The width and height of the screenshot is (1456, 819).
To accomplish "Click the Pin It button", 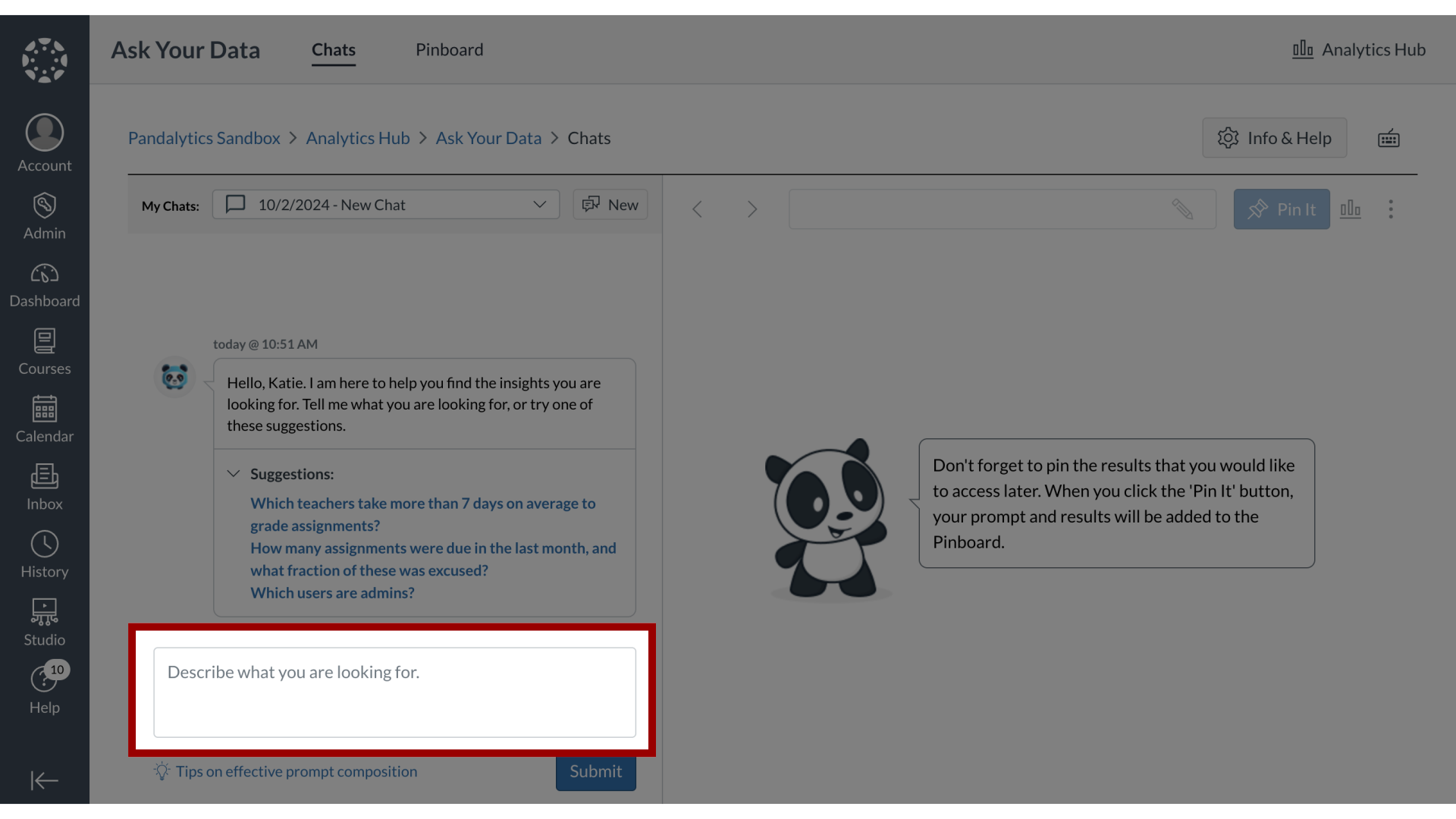I will [x=1281, y=209].
